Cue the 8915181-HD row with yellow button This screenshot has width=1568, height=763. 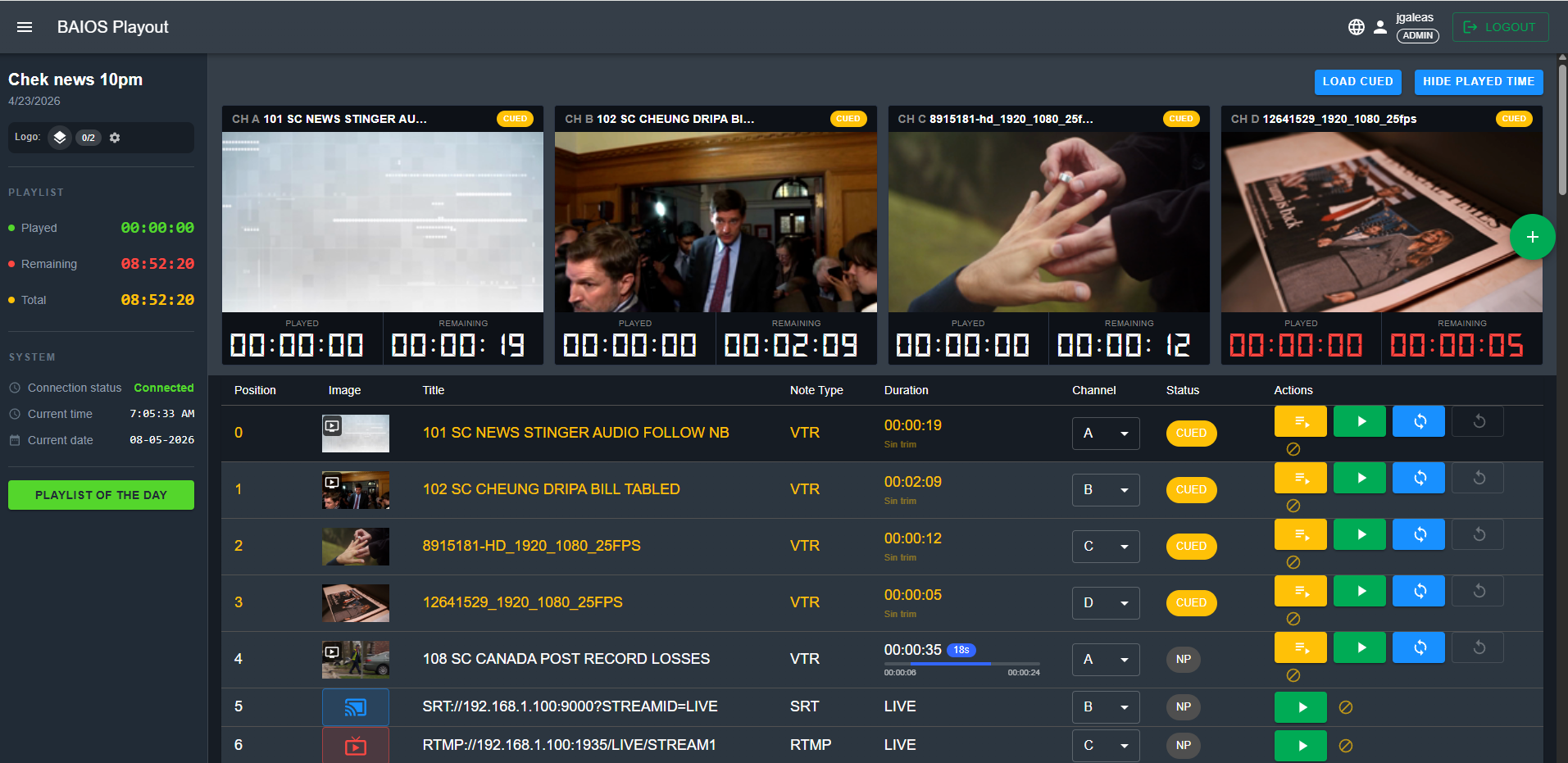(x=1300, y=534)
